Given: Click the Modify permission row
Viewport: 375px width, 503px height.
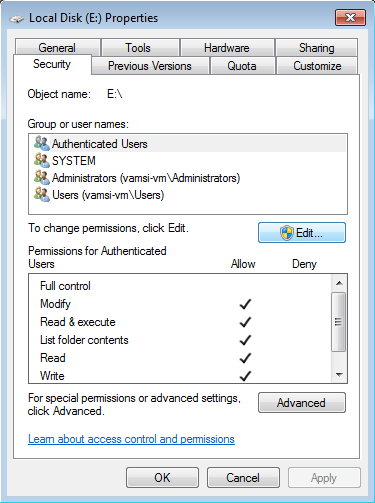Looking at the screenshot, I should coord(180,304).
